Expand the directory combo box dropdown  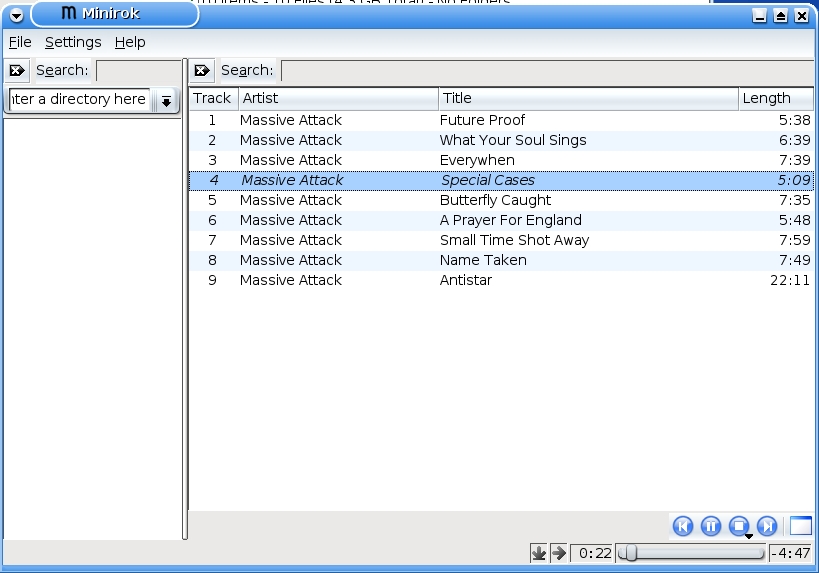[x=166, y=101]
